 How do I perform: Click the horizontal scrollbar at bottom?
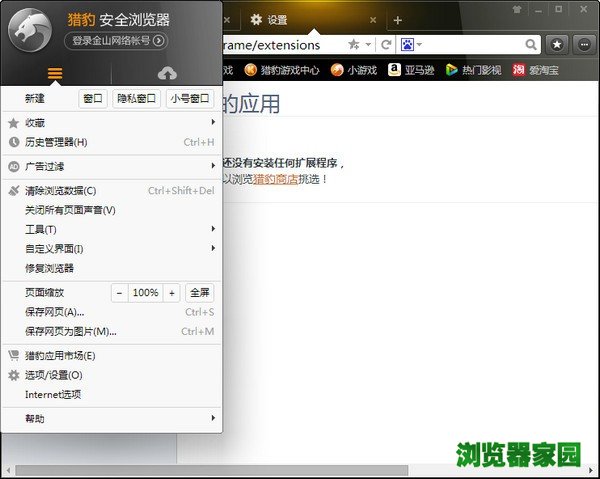[x=300, y=470]
